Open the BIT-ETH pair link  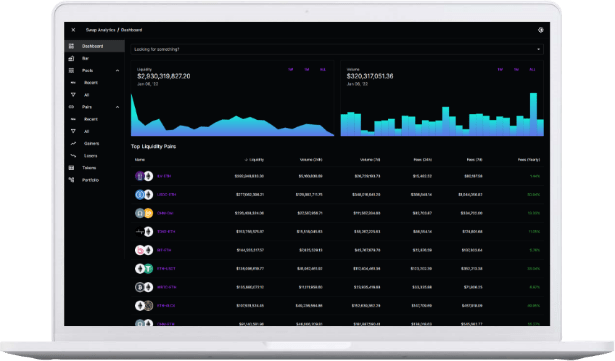(164, 250)
